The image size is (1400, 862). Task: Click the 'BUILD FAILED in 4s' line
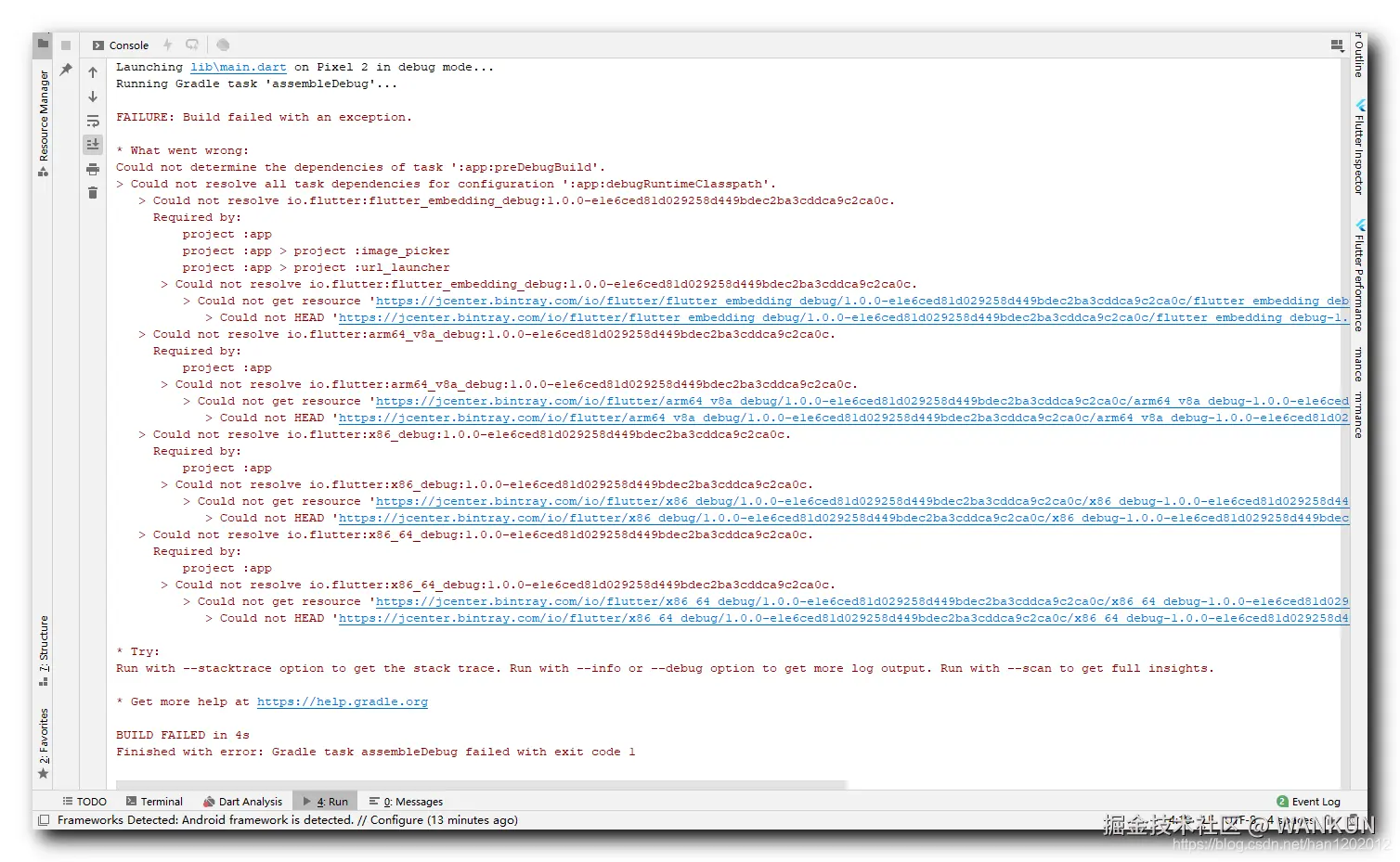(x=183, y=735)
